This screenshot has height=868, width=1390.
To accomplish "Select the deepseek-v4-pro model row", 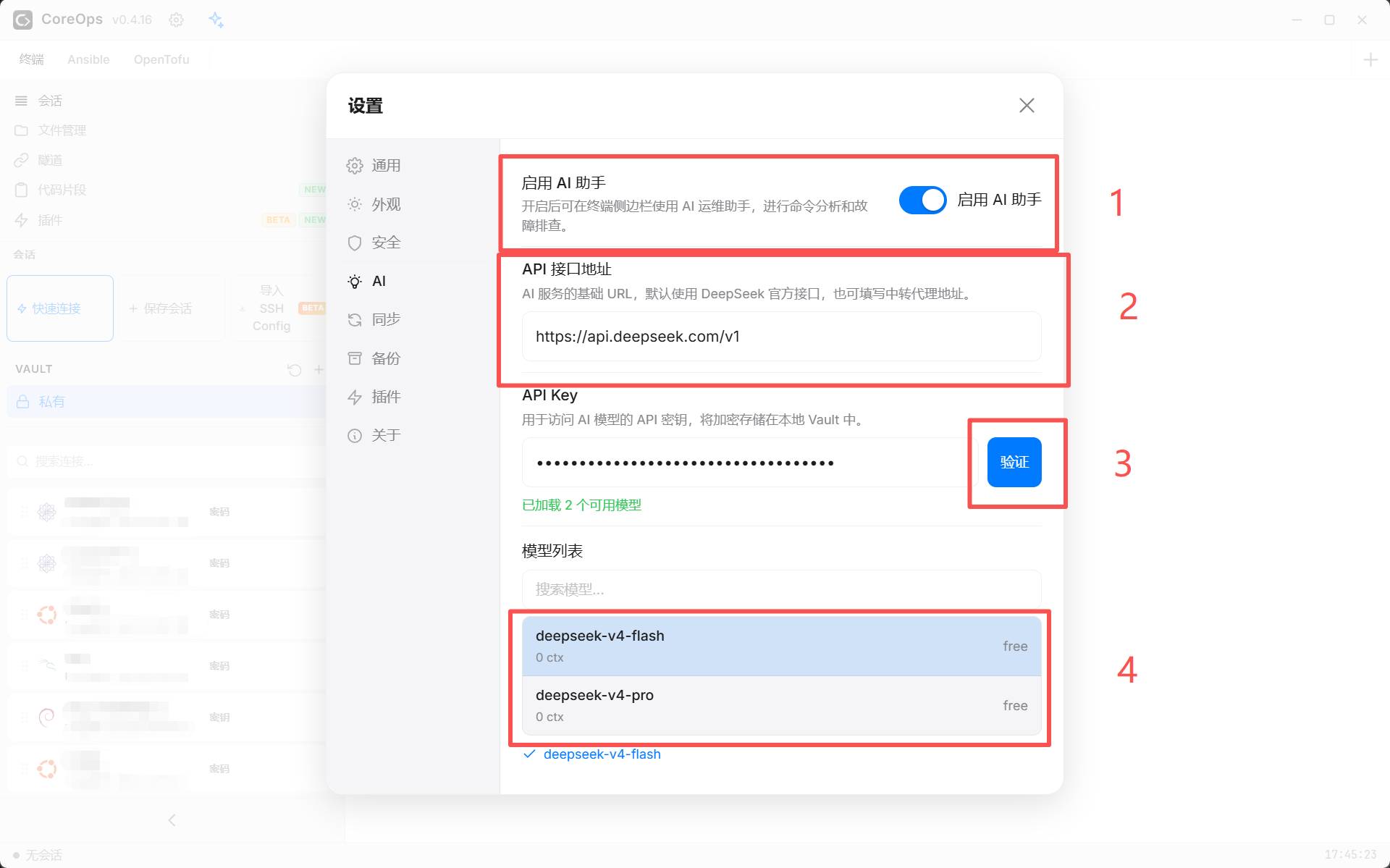I will tap(781, 705).
